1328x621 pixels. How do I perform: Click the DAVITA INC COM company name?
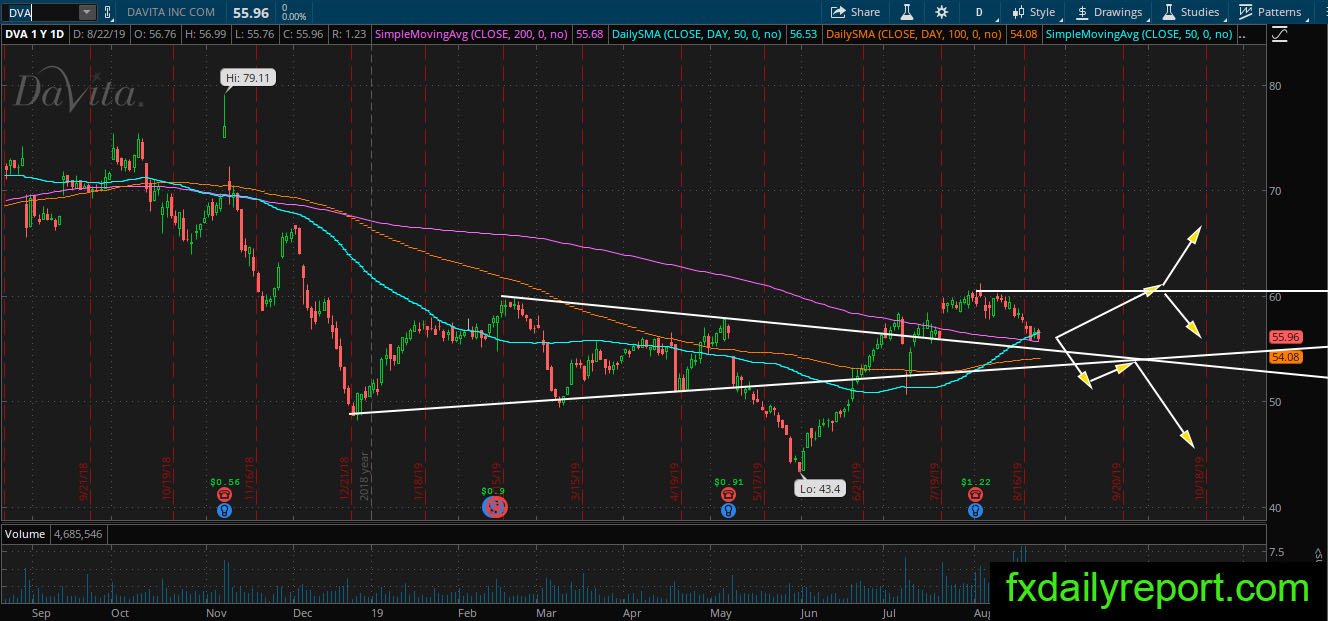tap(172, 12)
